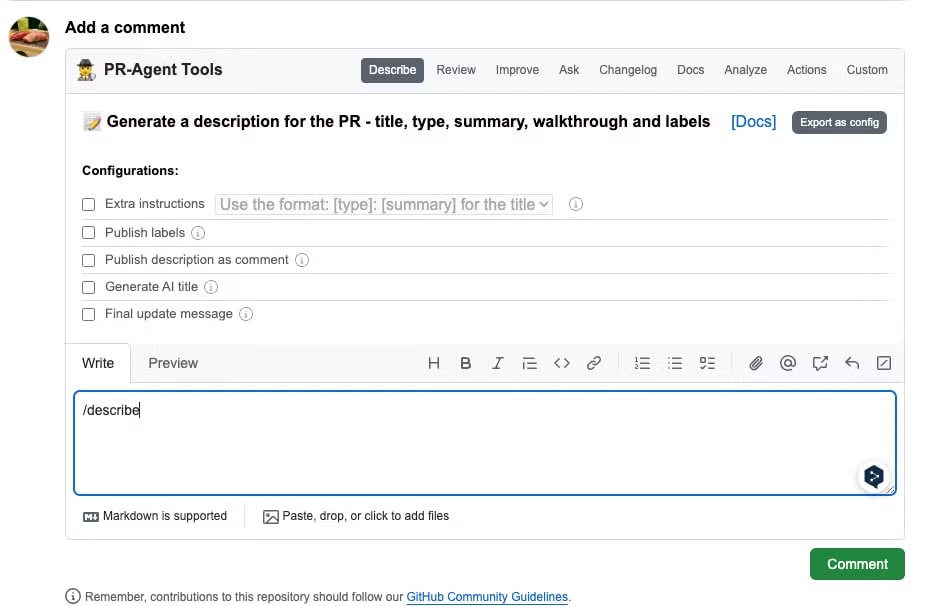Check the Publish labels option
This screenshot has height=606, width=930.
coord(88,232)
